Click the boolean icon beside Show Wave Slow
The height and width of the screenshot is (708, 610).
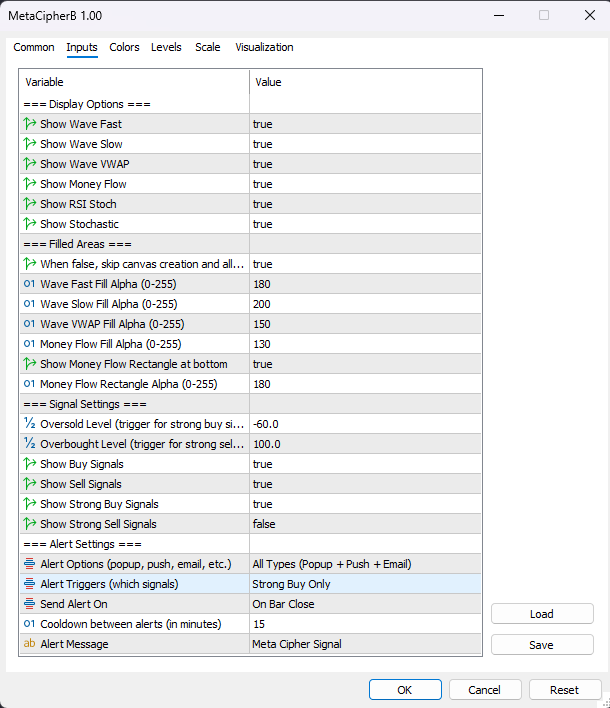(x=30, y=144)
